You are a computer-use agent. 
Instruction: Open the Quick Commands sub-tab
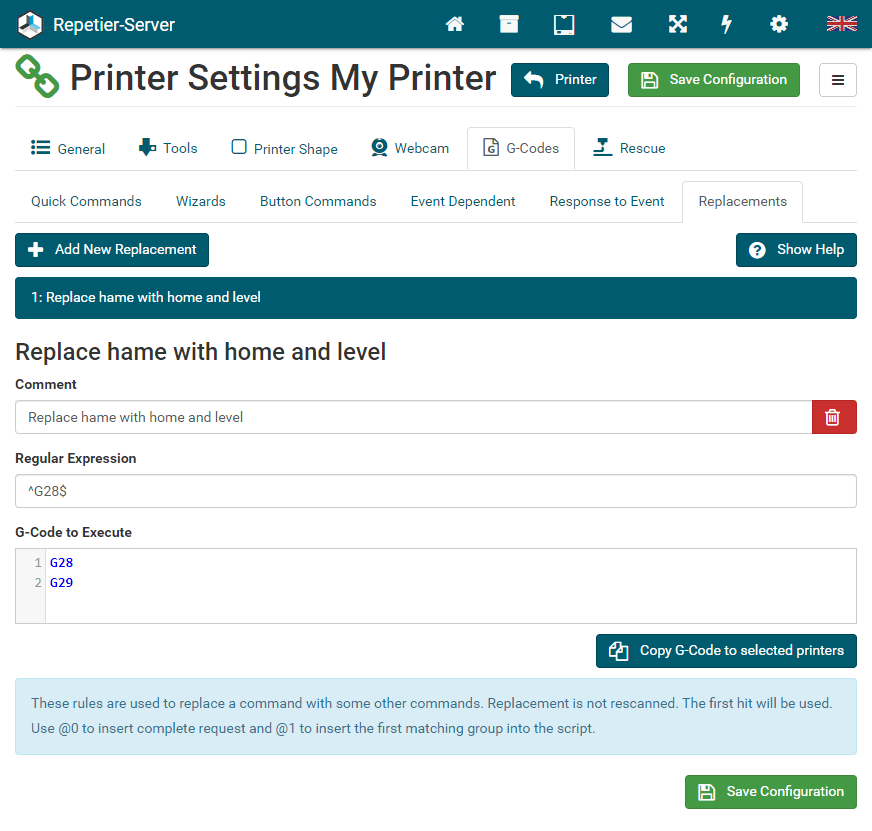pyautogui.click(x=86, y=201)
